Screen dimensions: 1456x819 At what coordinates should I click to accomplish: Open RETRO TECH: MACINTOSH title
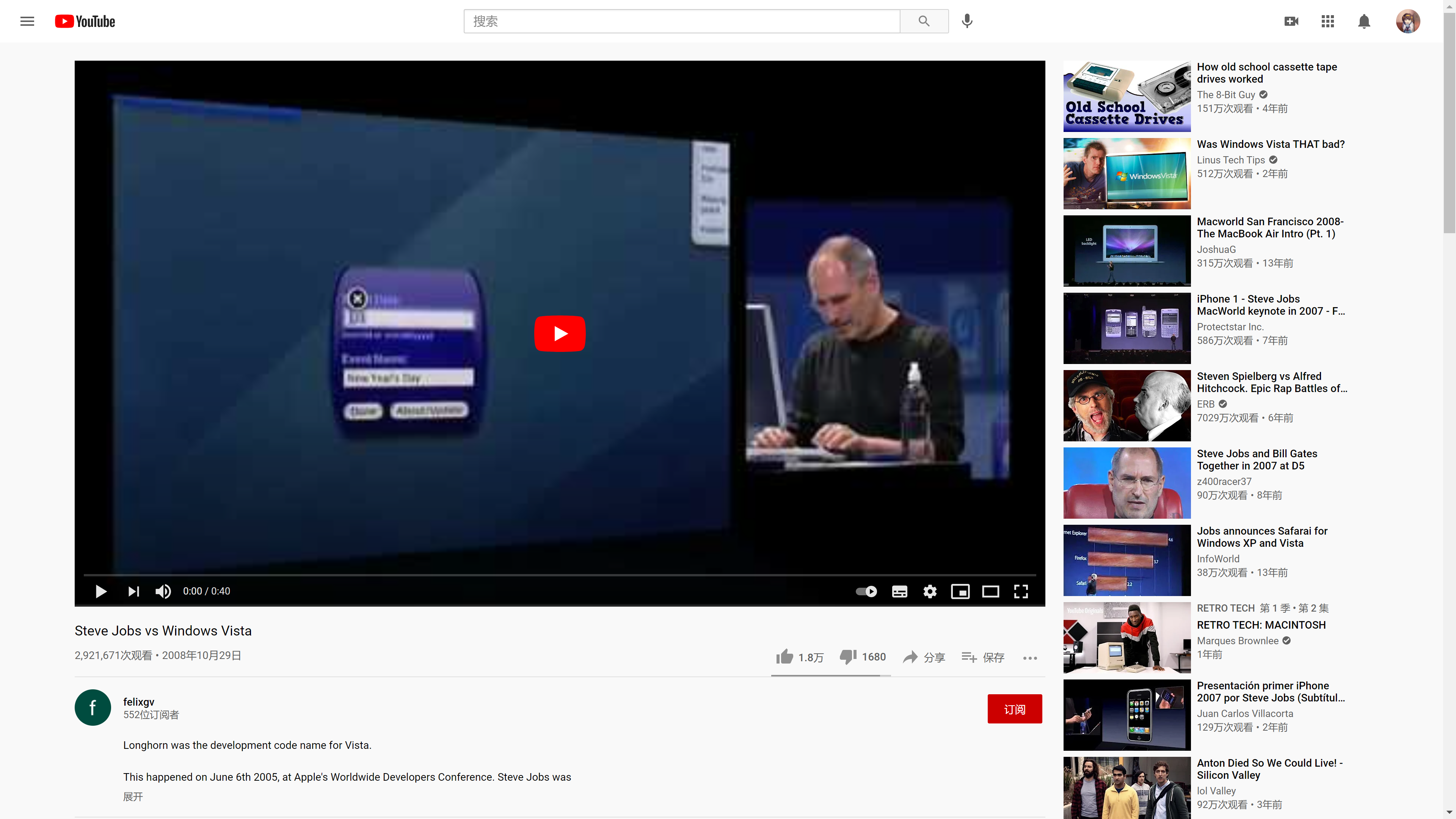click(1261, 624)
